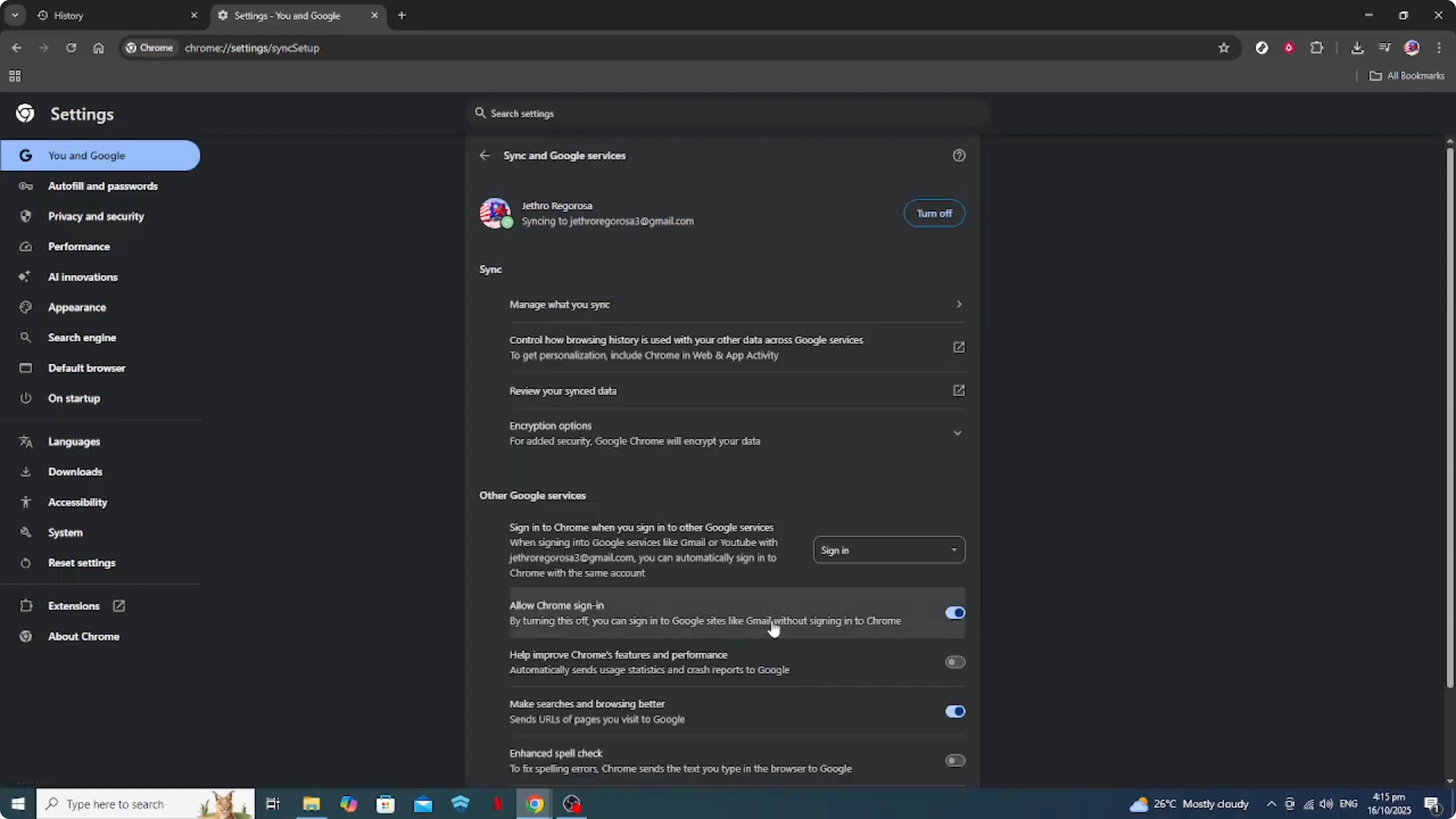Open the Sign in dropdown menu
The image size is (1456, 819).
point(889,550)
